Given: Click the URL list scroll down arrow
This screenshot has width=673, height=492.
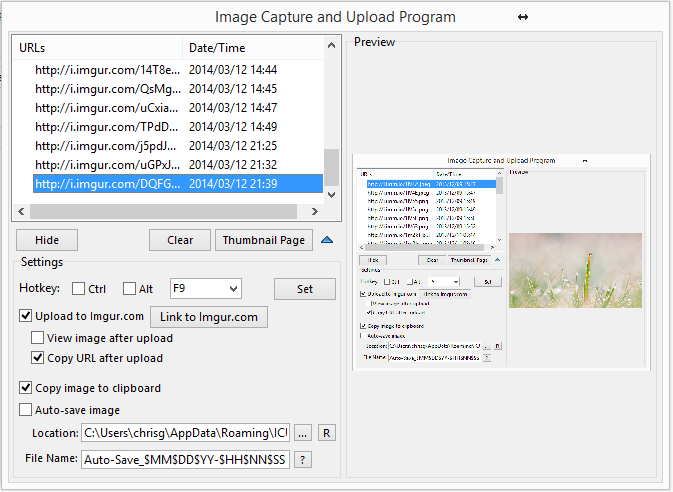Looking at the screenshot, I should click(x=331, y=194).
